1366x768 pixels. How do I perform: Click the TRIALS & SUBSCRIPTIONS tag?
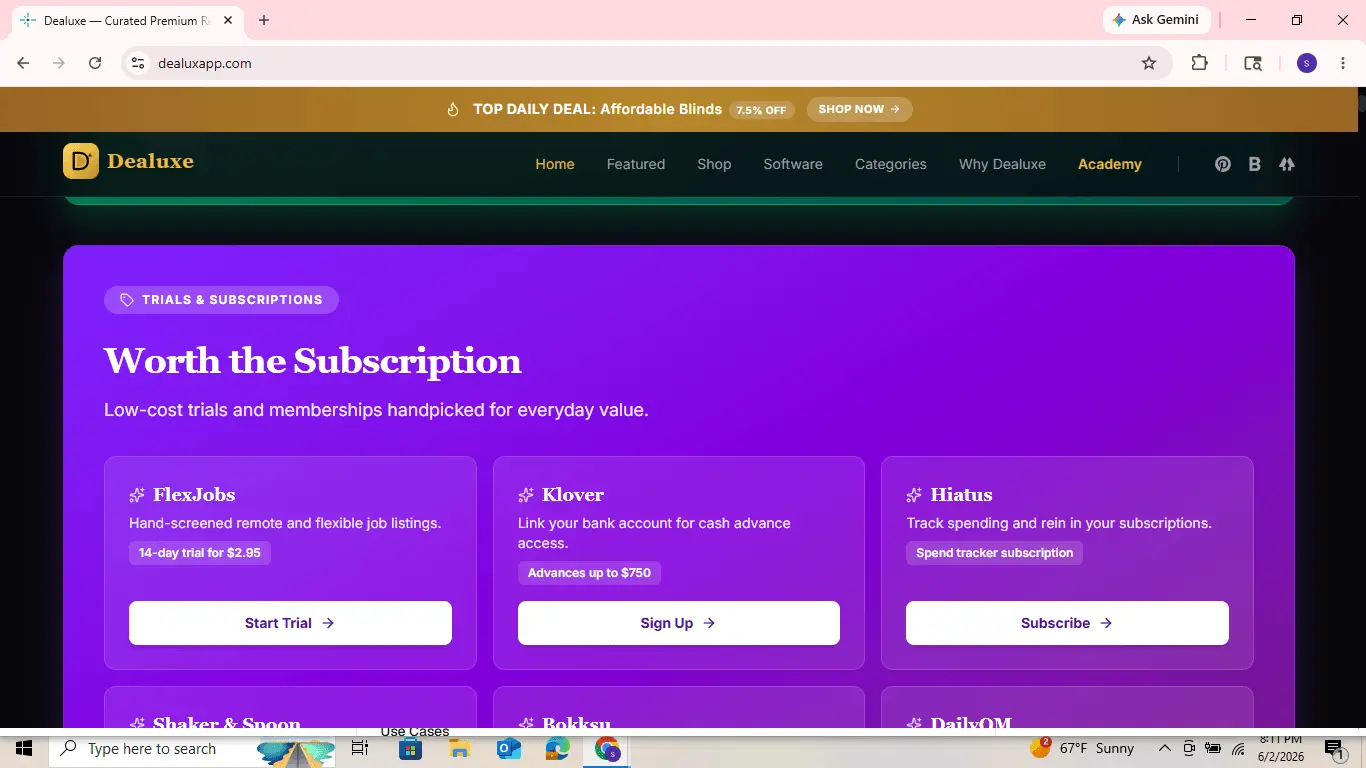[x=221, y=300]
